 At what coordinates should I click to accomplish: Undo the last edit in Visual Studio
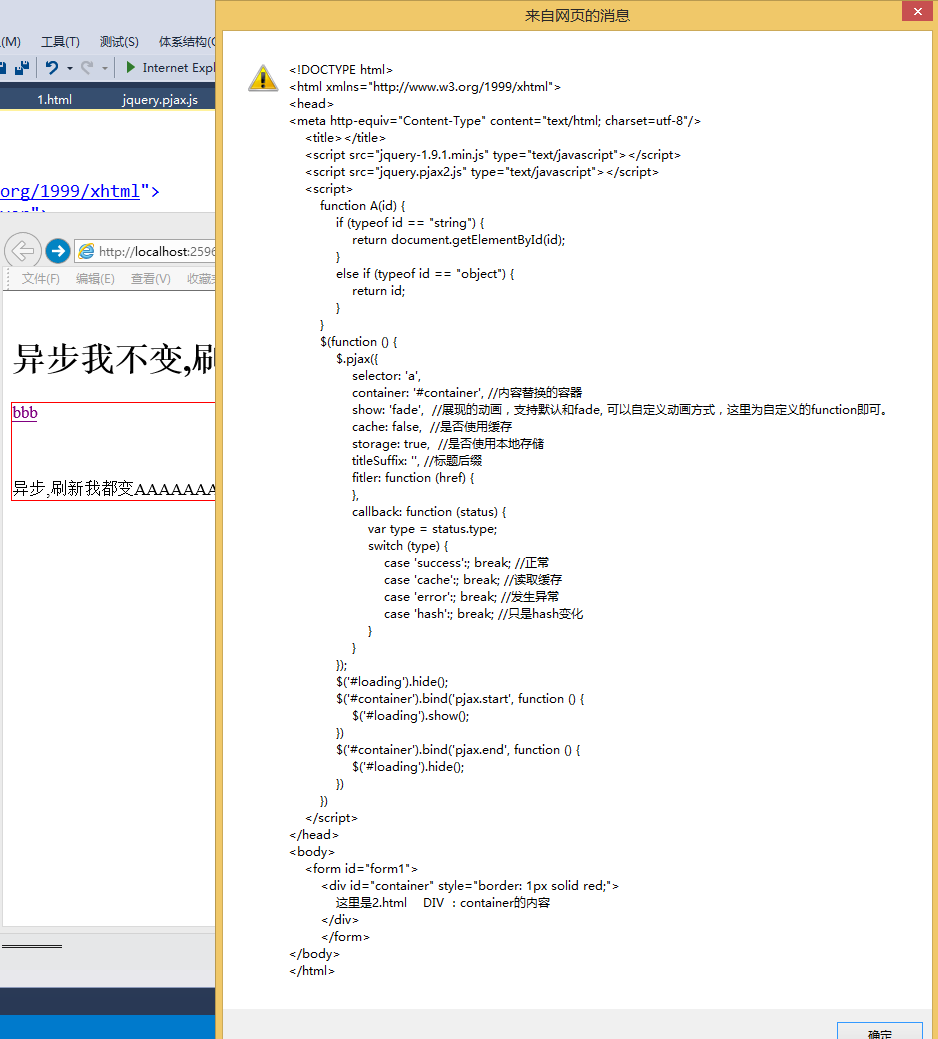click(x=52, y=68)
